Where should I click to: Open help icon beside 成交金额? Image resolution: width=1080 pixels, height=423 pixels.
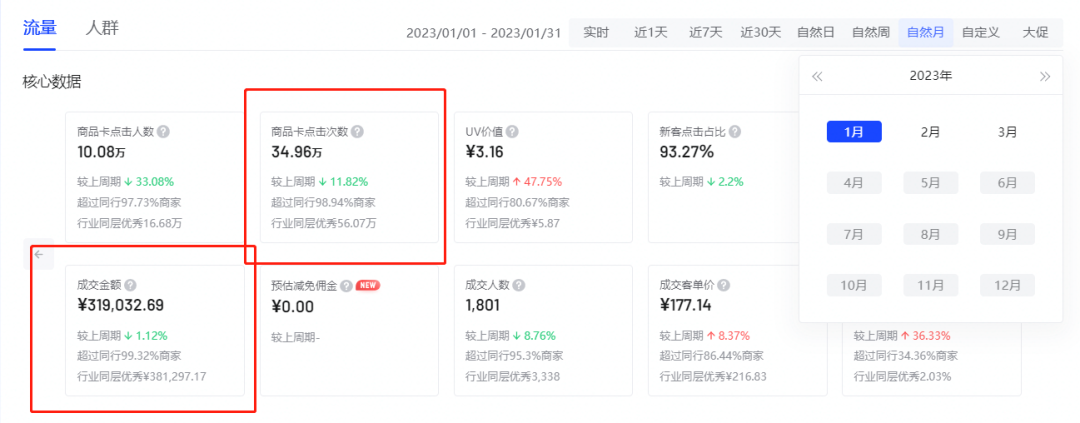[130, 285]
